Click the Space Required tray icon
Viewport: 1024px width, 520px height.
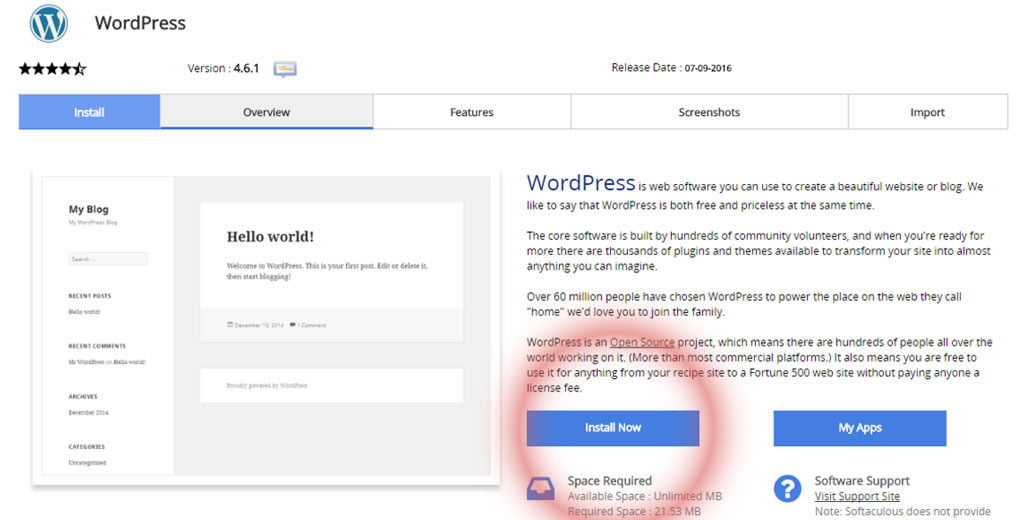click(540, 489)
